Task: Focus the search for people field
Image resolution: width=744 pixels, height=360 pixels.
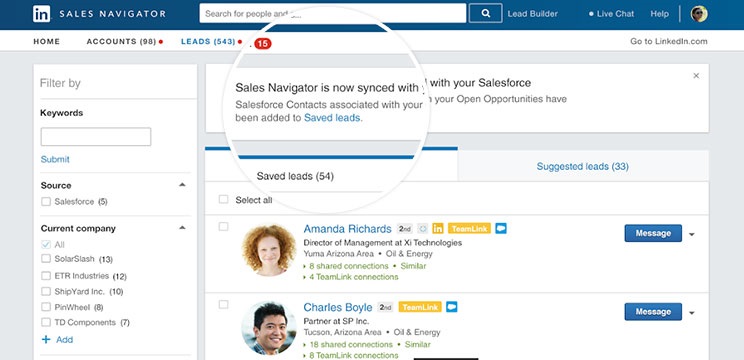Action: point(333,13)
